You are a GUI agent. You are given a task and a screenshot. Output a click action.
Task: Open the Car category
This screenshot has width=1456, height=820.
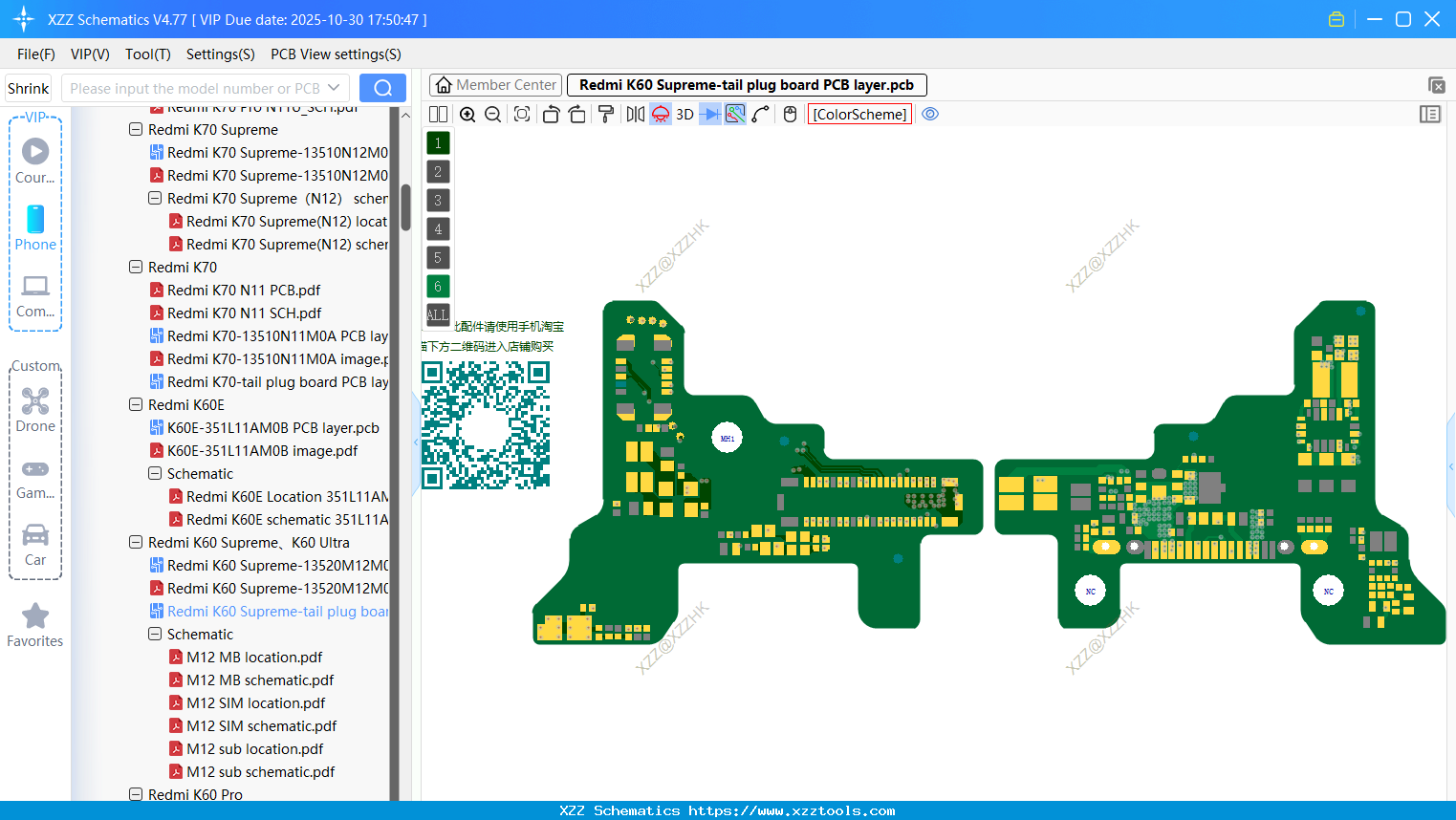(35, 545)
